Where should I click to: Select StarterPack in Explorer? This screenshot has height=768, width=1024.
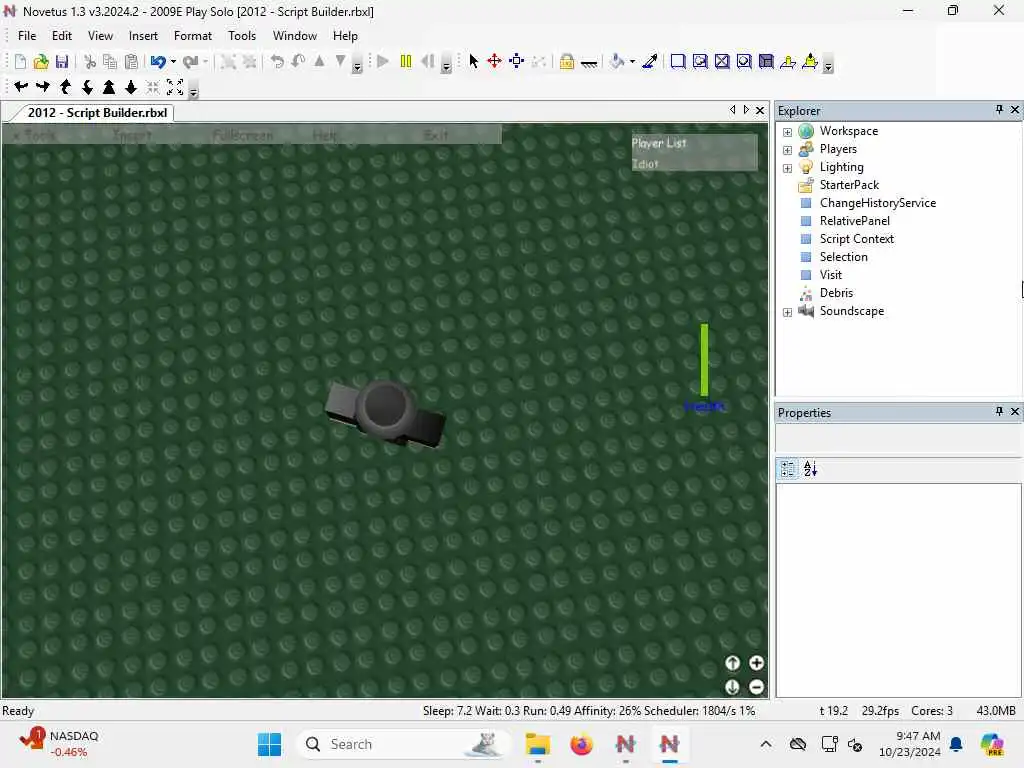pos(849,185)
